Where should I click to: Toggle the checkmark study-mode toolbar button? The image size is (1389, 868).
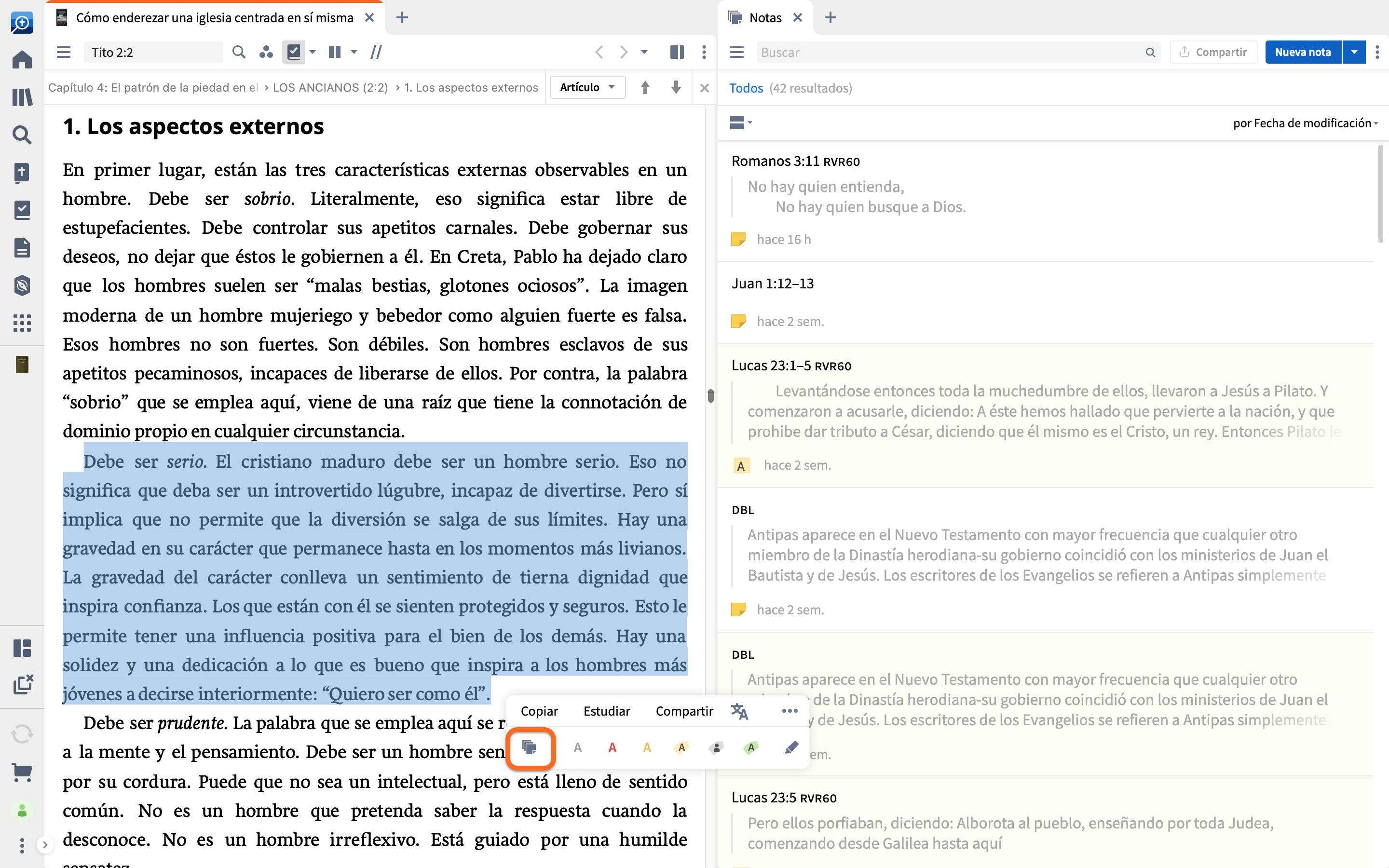tap(293, 52)
